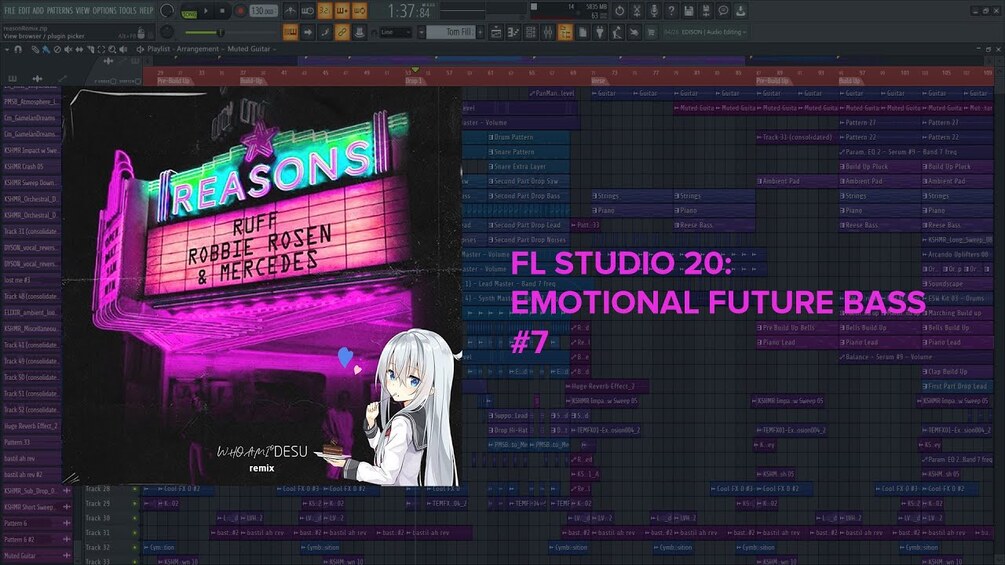Toggle the 3.2.1 countdown before recording
This screenshot has height=565, width=1005.
325,11
